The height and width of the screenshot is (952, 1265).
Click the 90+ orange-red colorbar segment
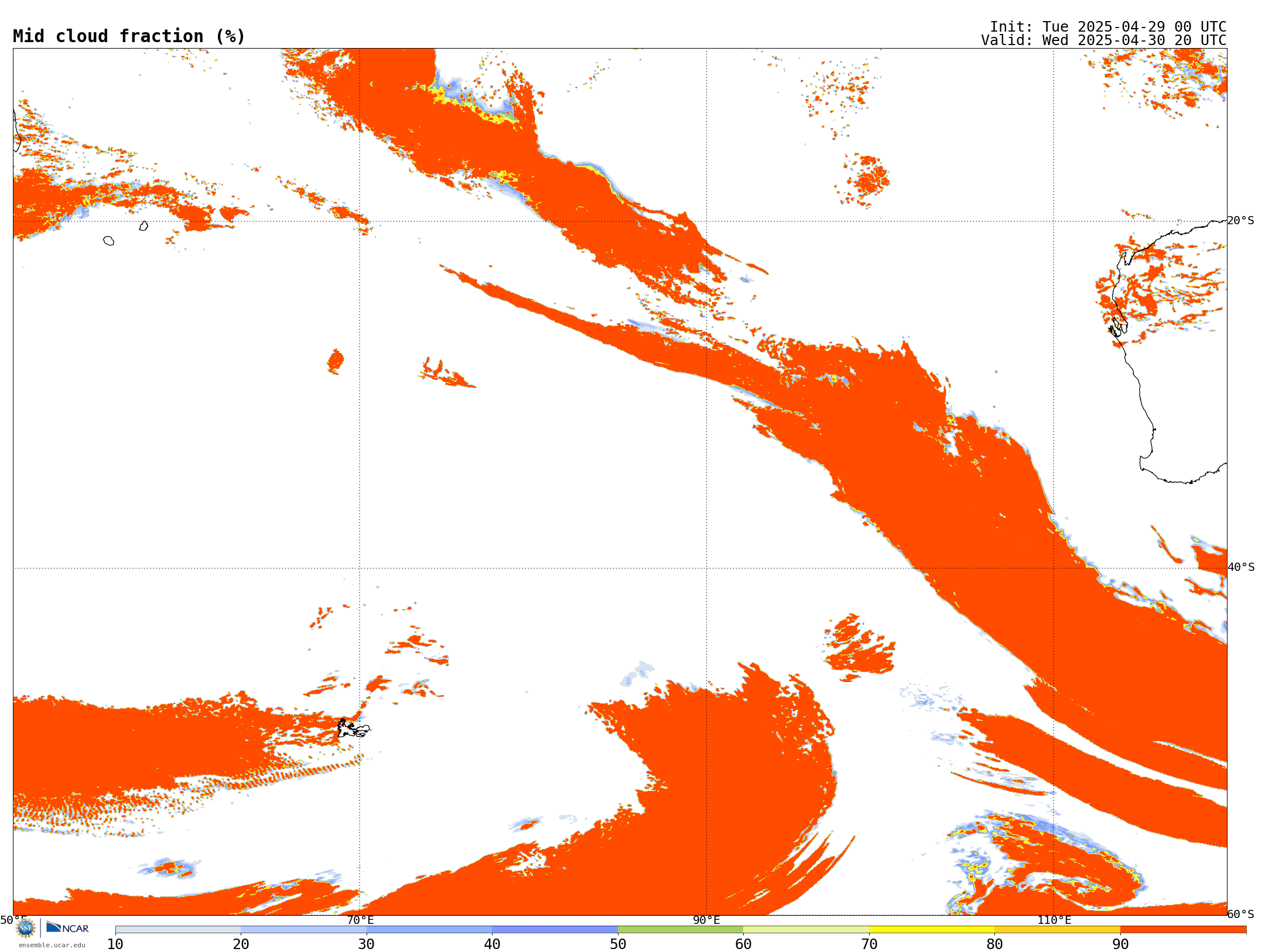[1183, 930]
